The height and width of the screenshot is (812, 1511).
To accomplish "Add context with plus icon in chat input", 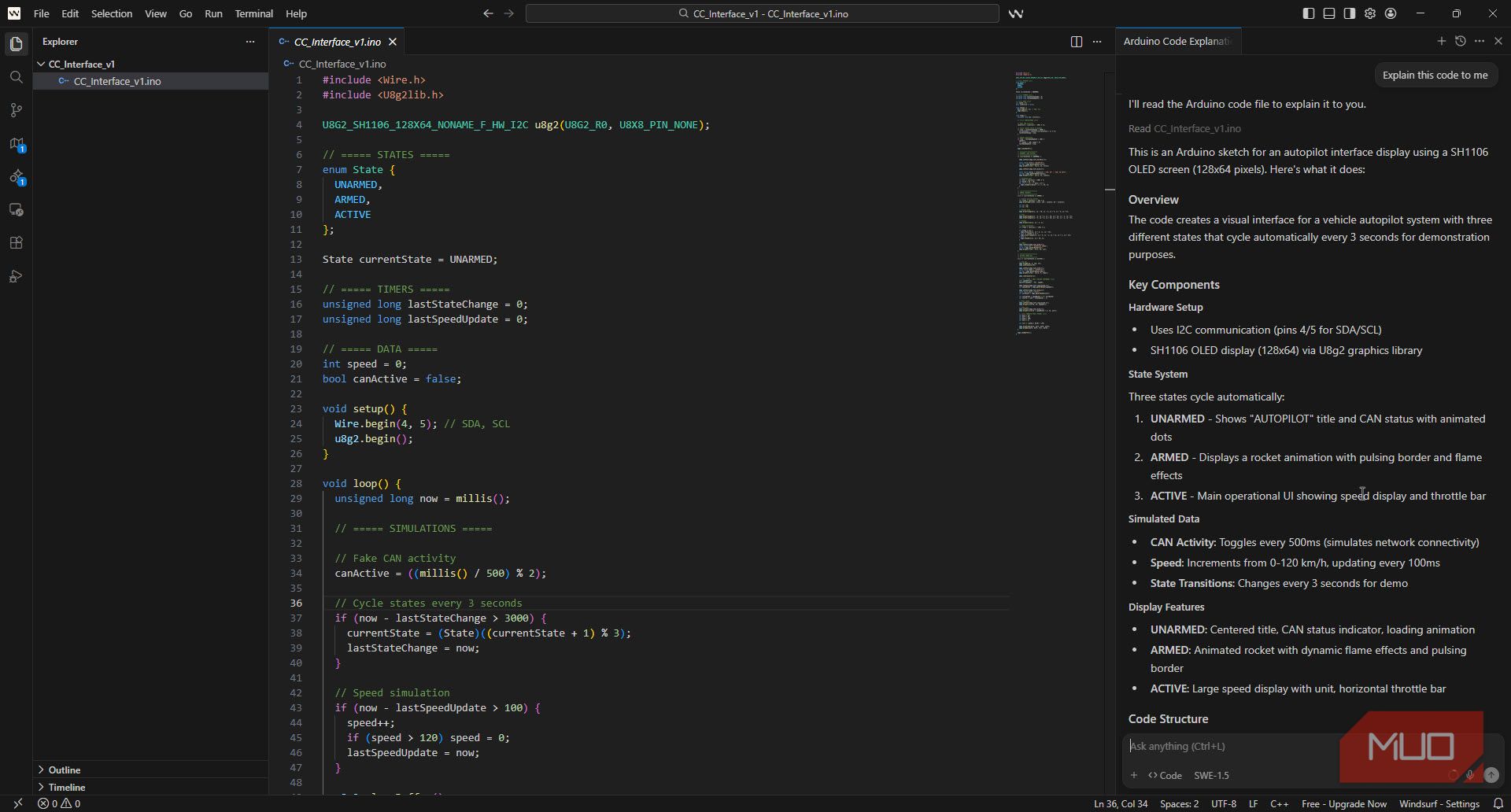I will click(x=1134, y=775).
